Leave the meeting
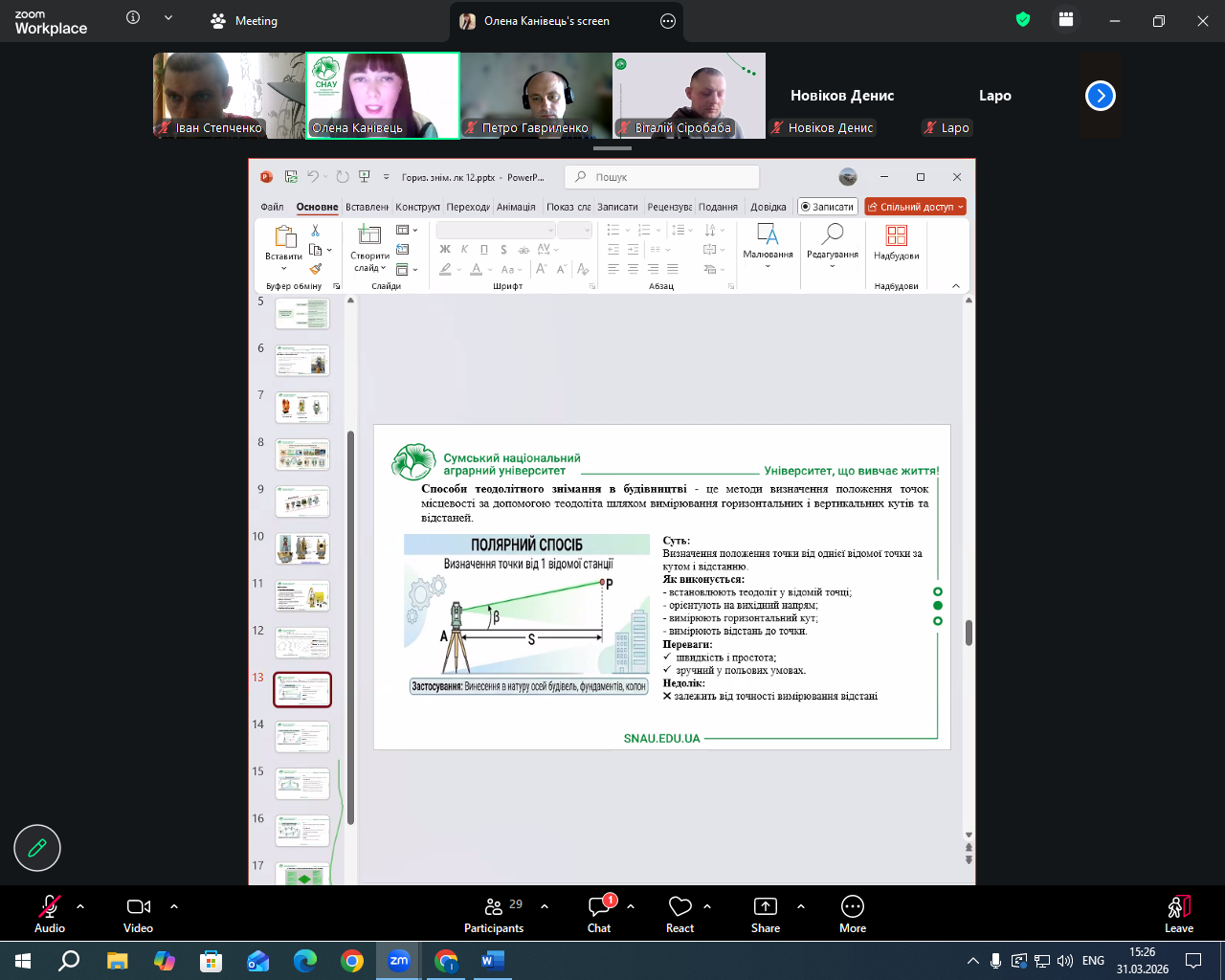 (1178, 914)
